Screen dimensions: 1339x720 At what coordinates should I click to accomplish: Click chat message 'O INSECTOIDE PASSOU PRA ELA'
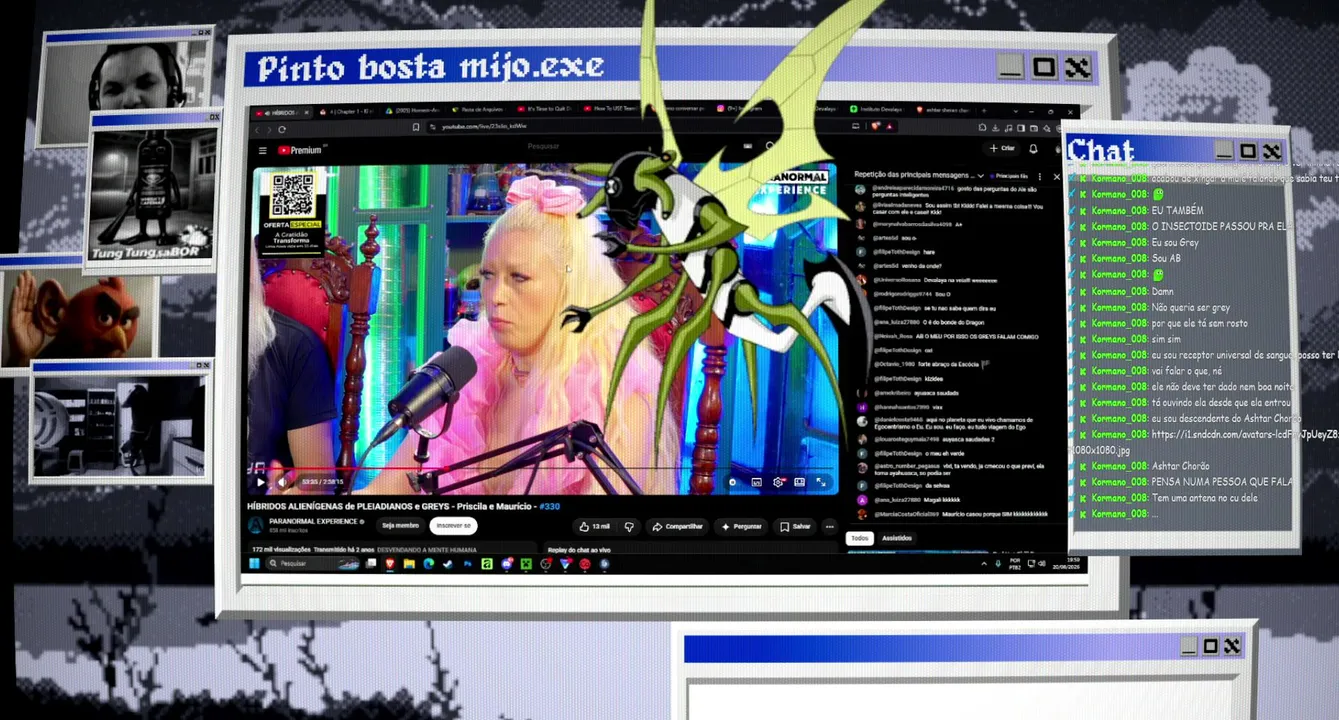click(1220, 226)
